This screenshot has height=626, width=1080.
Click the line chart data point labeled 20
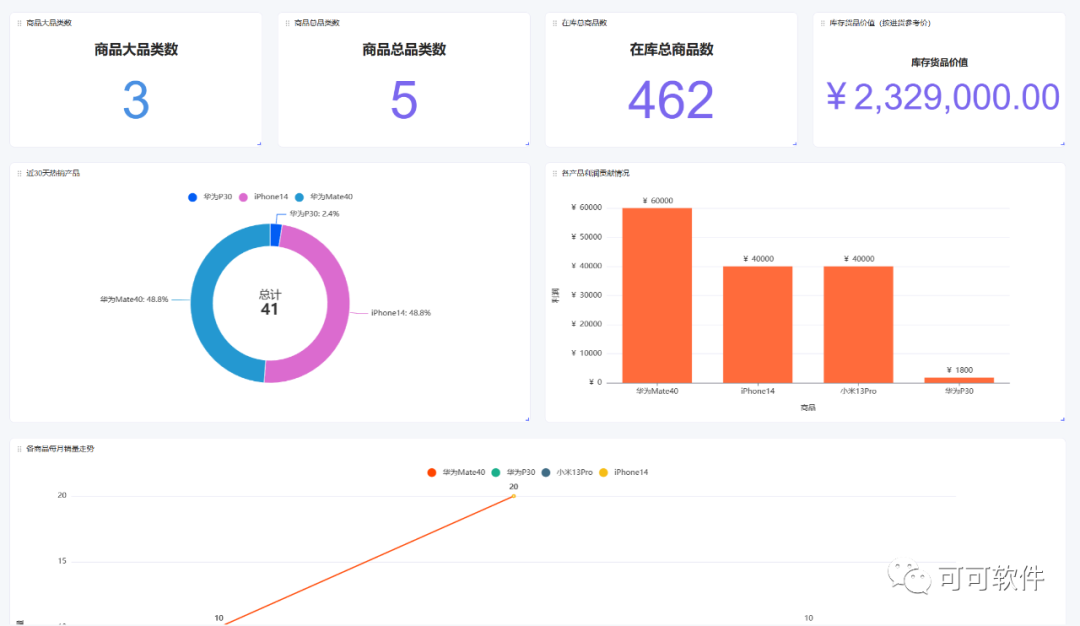[513, 496]
